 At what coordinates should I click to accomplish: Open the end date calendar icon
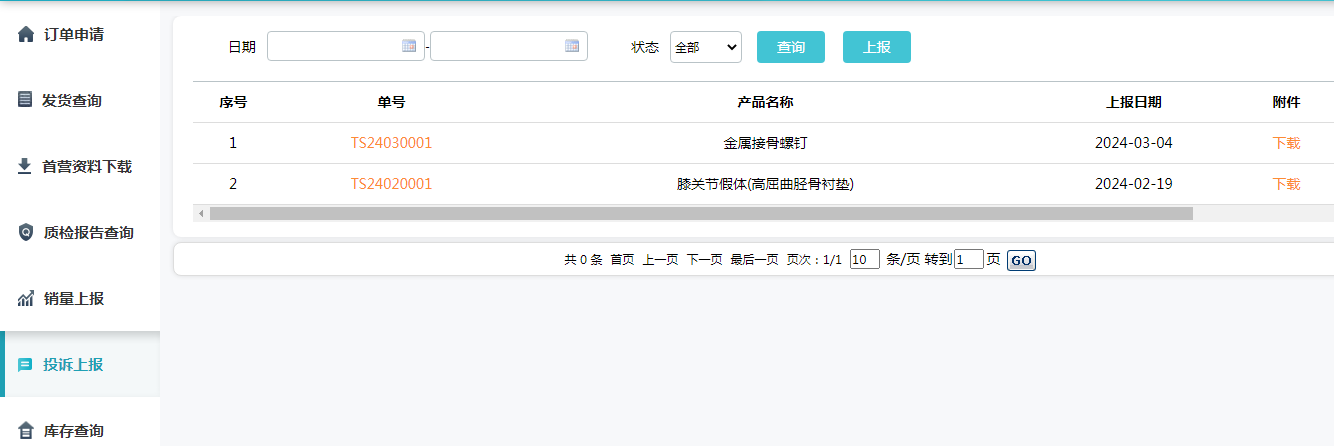click(572, 46)
